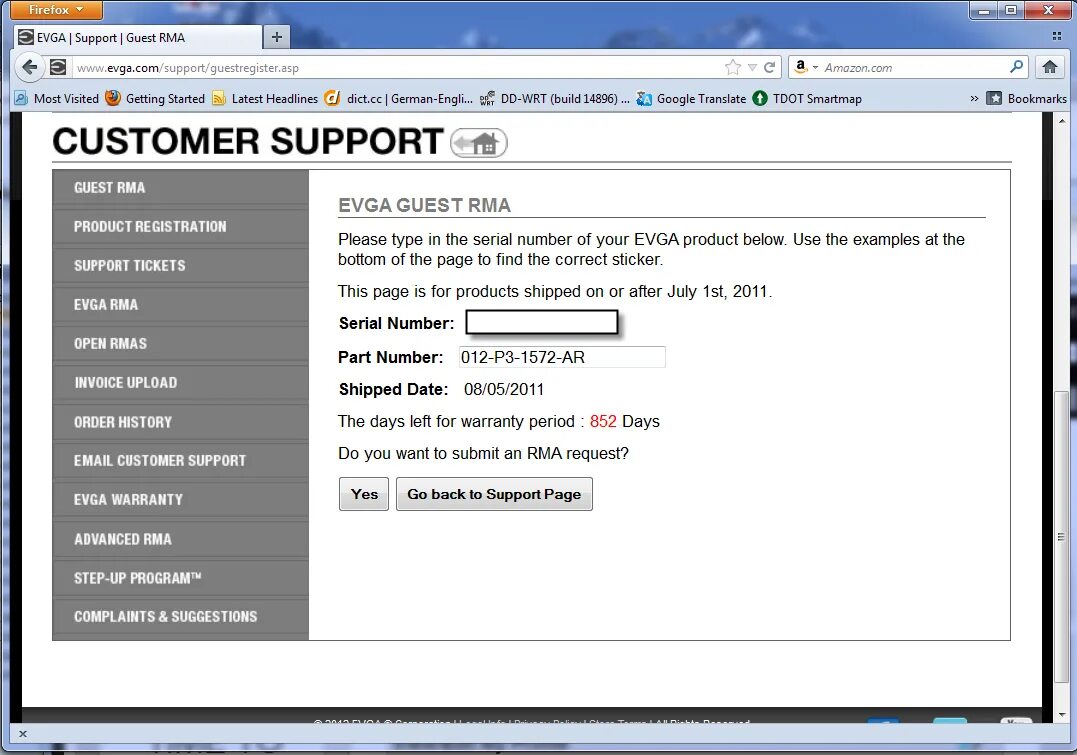Image resolution: width=1077 pixels, height=755 pixels.
Task: Open the Getting Started bookmark
Action: point(155,98)
